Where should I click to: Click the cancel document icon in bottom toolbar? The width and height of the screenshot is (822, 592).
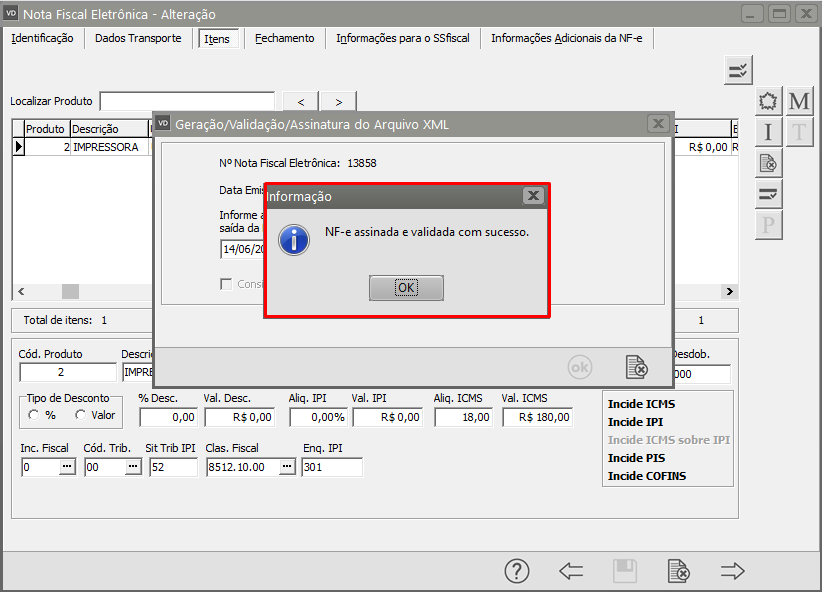pyautogui.click(x=678, y=571)
